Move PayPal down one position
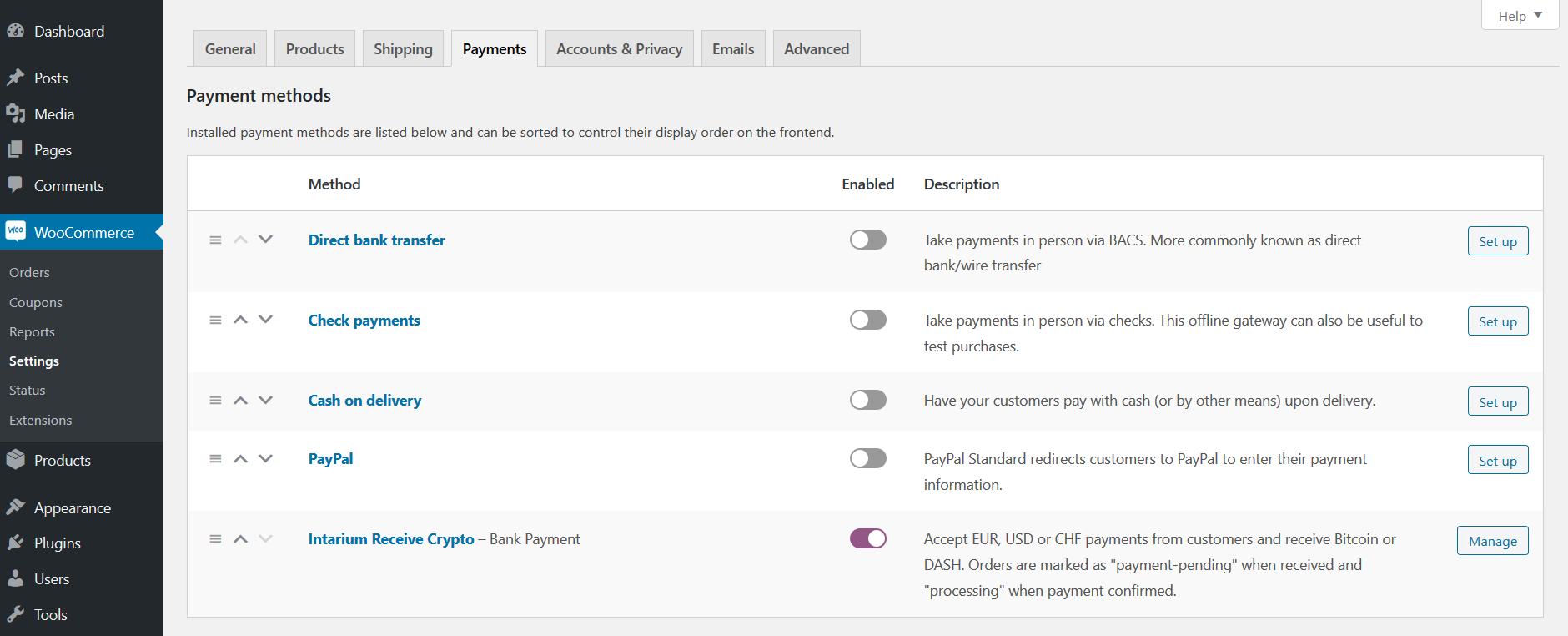Image resolution: width=1568 pixels, height=636 pixels. (265, 458)
